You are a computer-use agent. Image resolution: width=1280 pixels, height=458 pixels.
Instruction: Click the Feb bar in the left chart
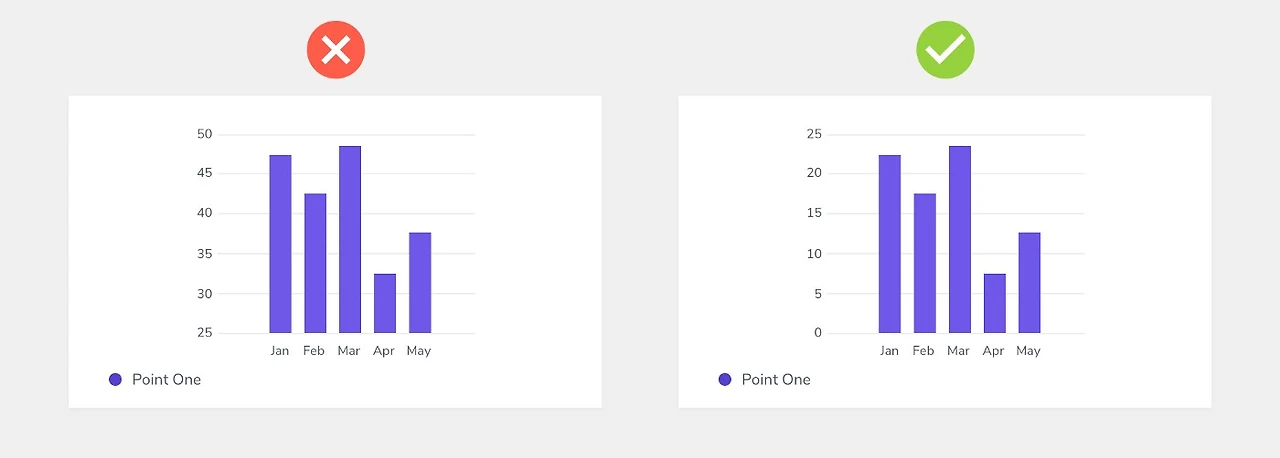pos(315,263)
